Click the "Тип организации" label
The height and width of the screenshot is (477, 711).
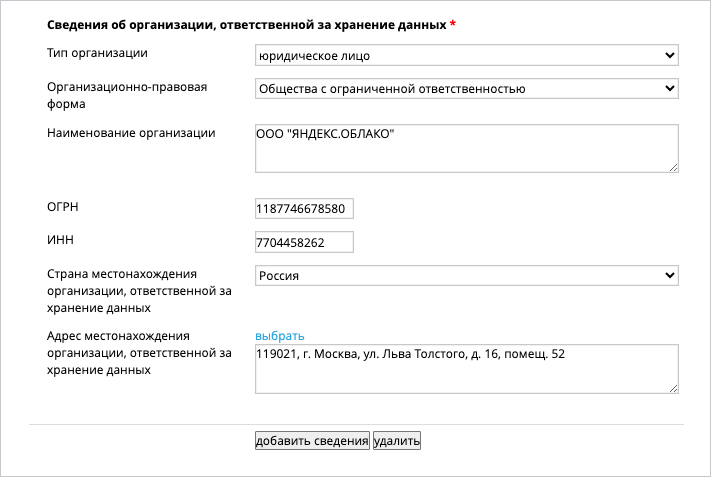[97, 53]
